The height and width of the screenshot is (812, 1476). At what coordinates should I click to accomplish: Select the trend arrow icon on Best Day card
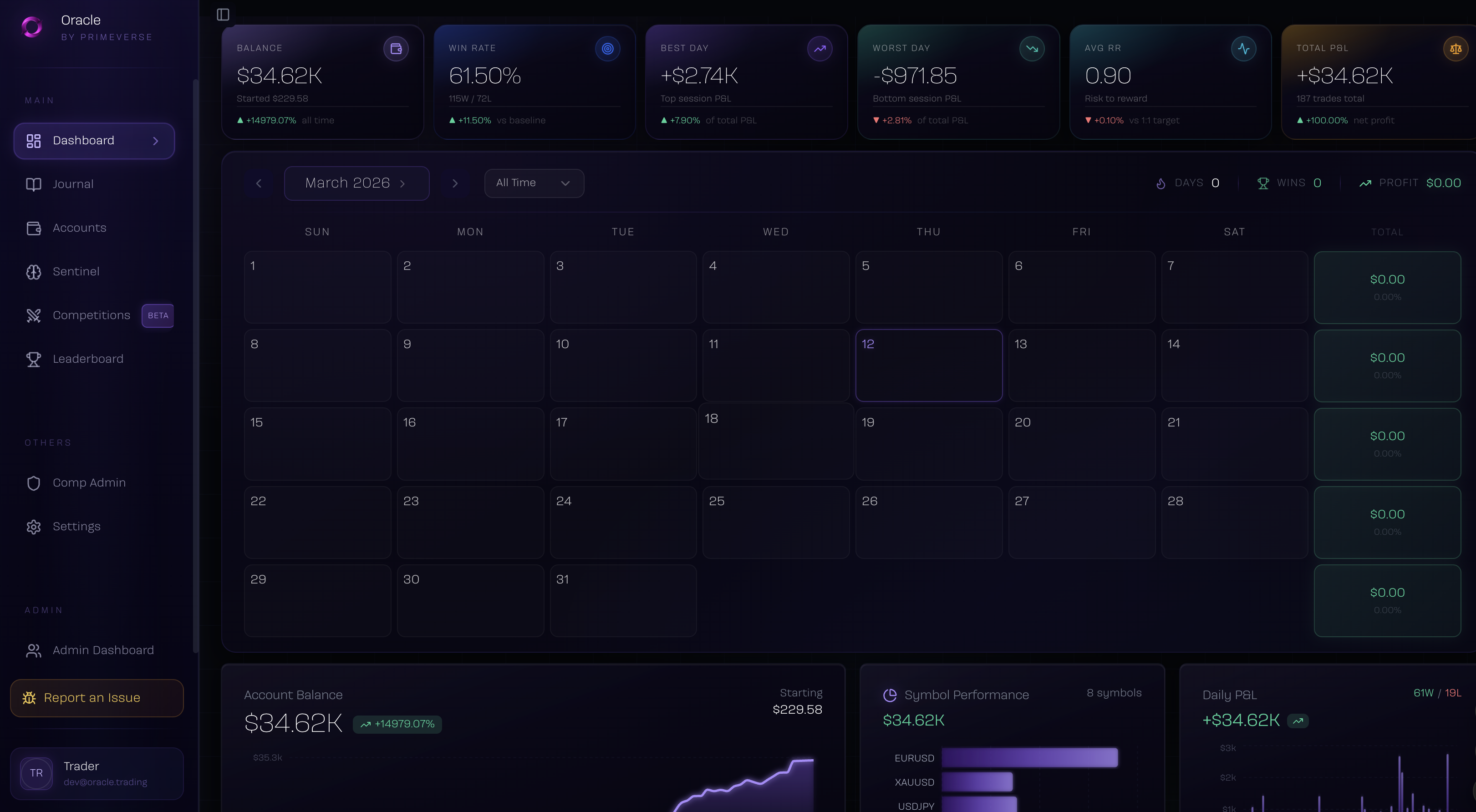click(820, 49)
